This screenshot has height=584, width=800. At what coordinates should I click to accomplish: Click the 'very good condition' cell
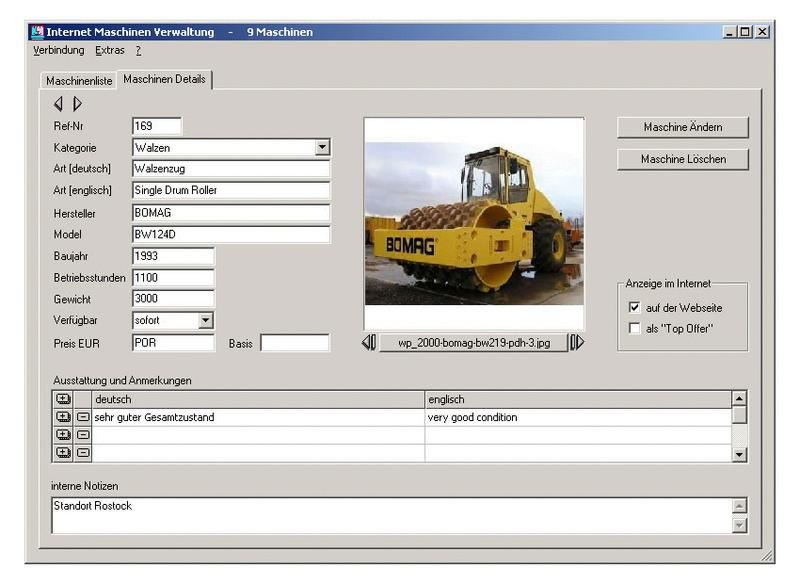[578, 417]
